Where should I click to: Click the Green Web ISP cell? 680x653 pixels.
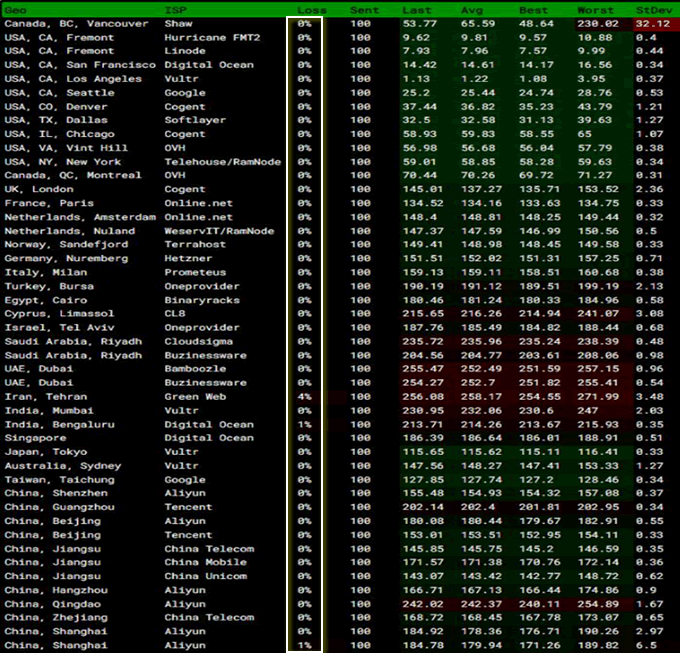pos(194,396)
